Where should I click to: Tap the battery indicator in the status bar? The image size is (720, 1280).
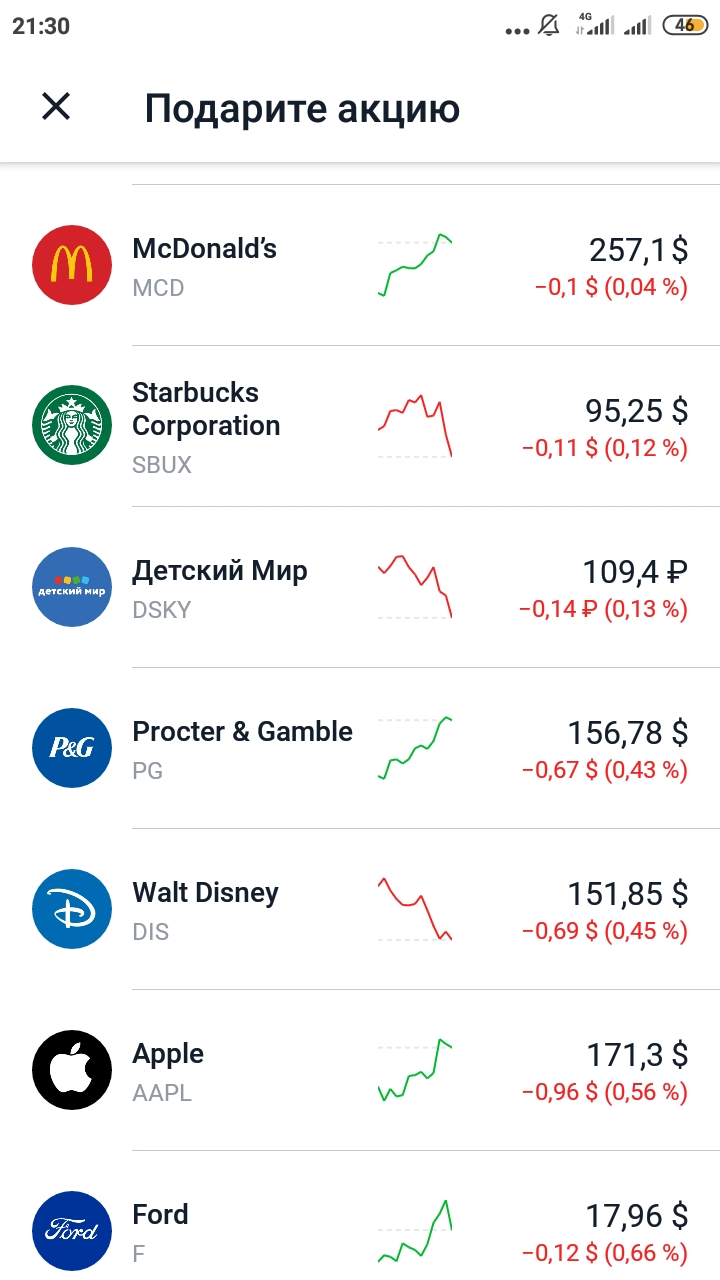(686, 26)
